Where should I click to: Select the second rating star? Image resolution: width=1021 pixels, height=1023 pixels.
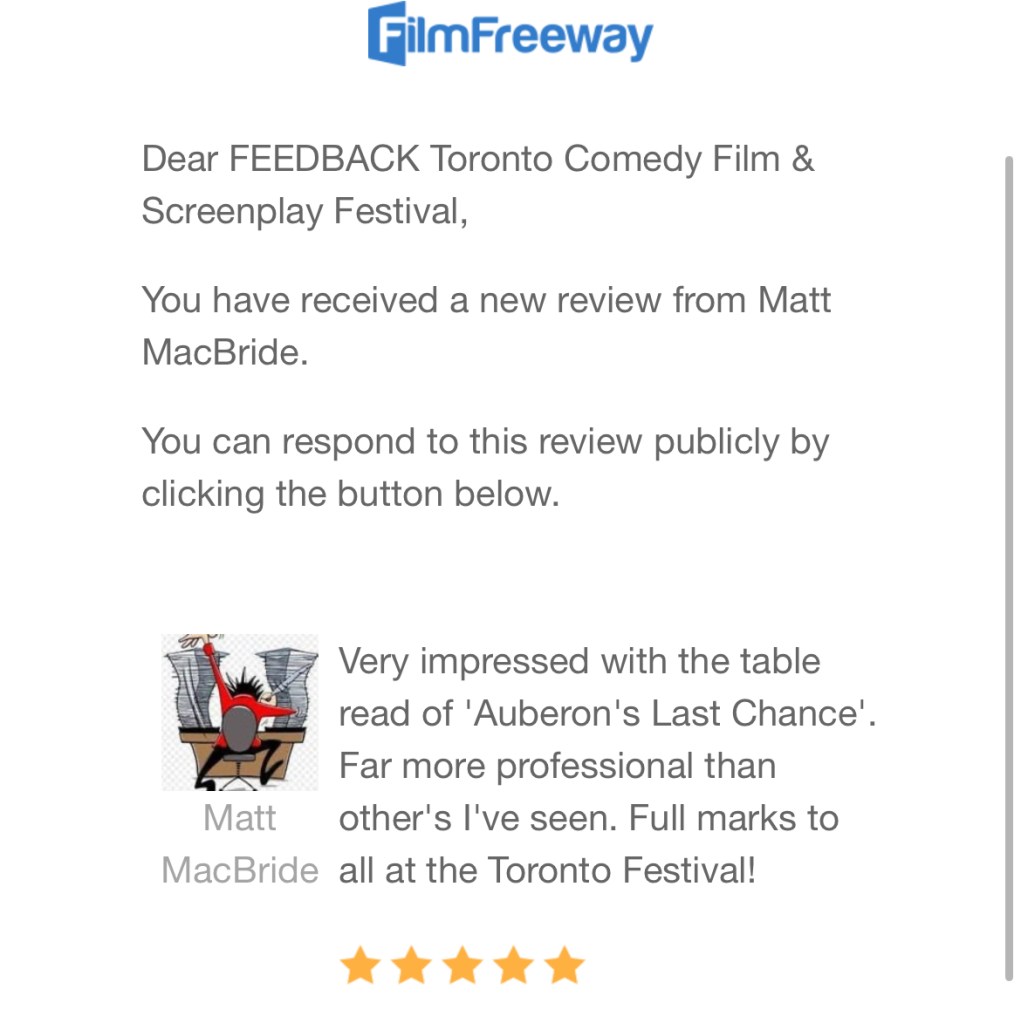[411, 966]
